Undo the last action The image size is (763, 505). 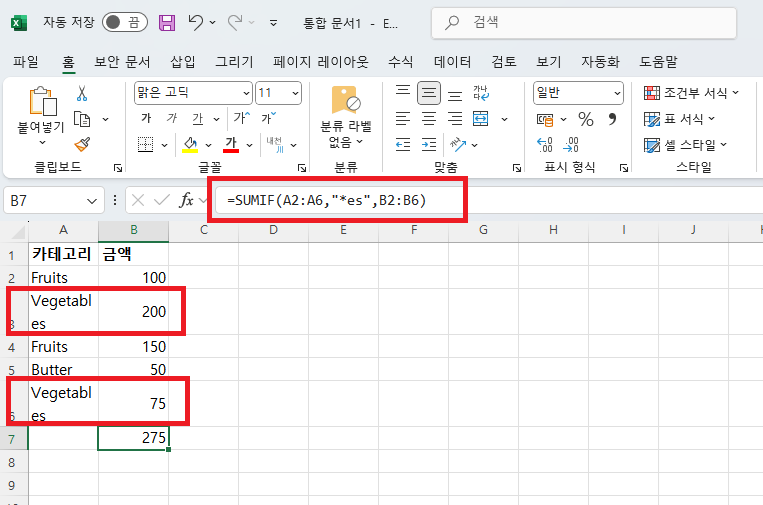click(x=196, y=22)
